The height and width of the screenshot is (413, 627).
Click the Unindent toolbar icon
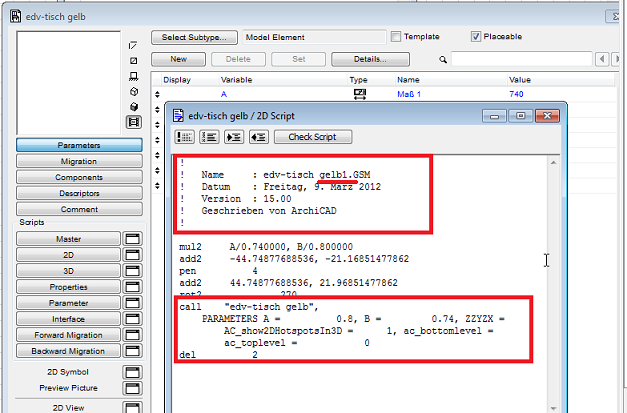point(259,137)
